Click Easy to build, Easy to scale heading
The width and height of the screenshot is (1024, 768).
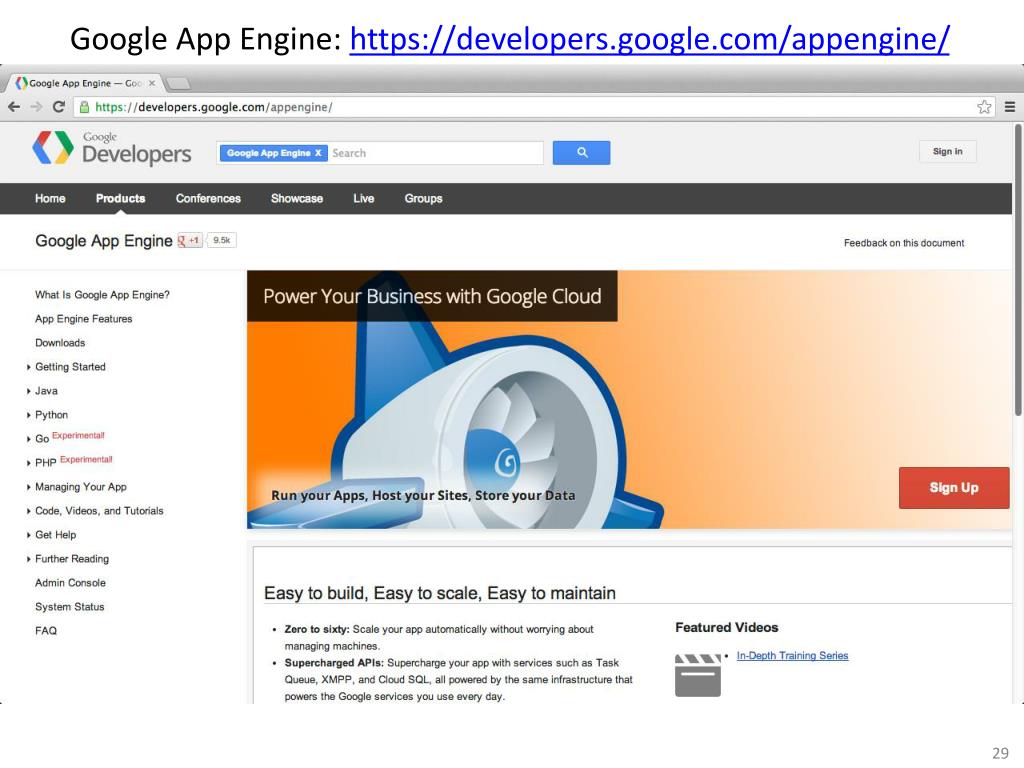click(440, 593)
